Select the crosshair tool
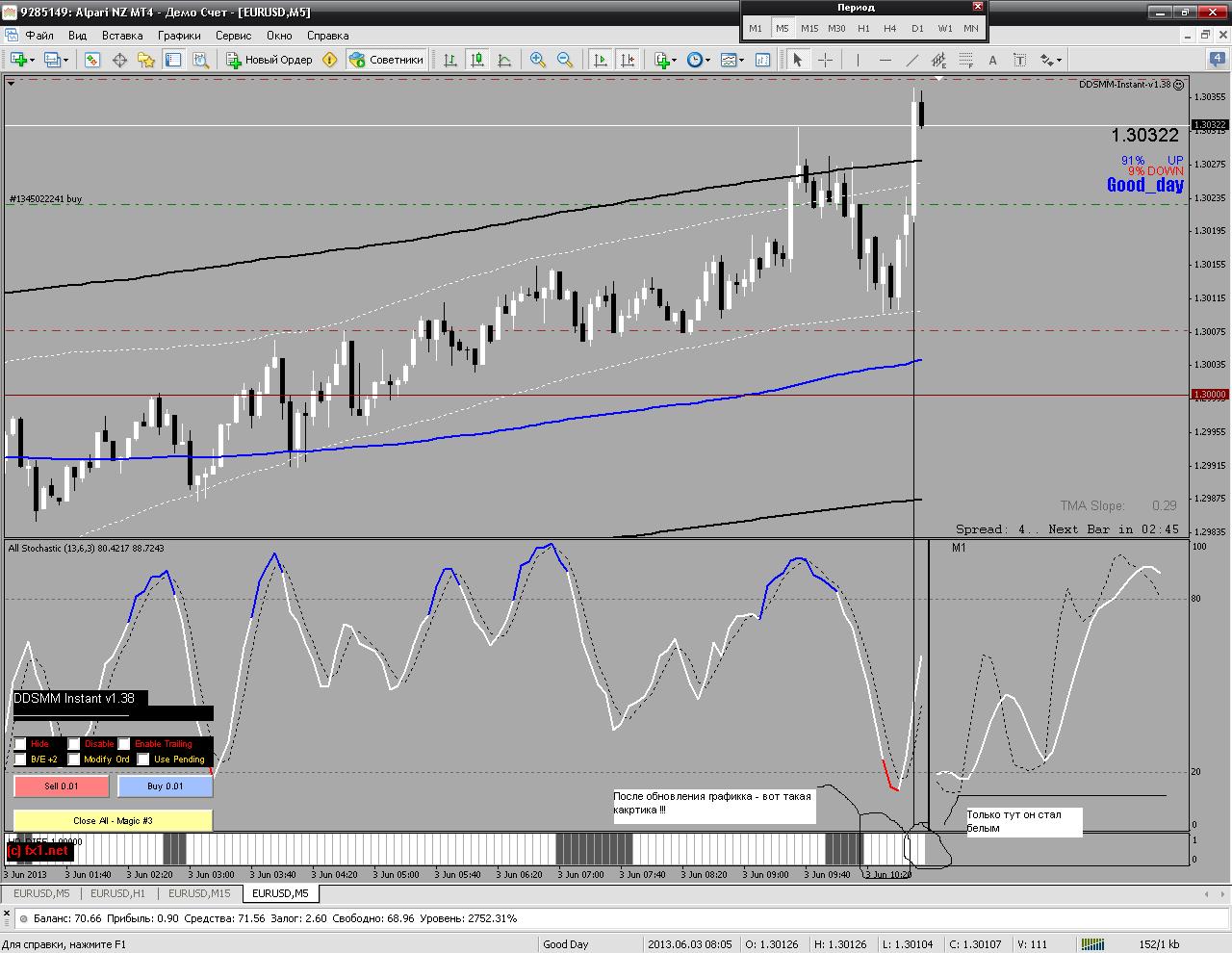Image resolution: width=1232 pixels, height=953 pixels. [x=825, y=60]
